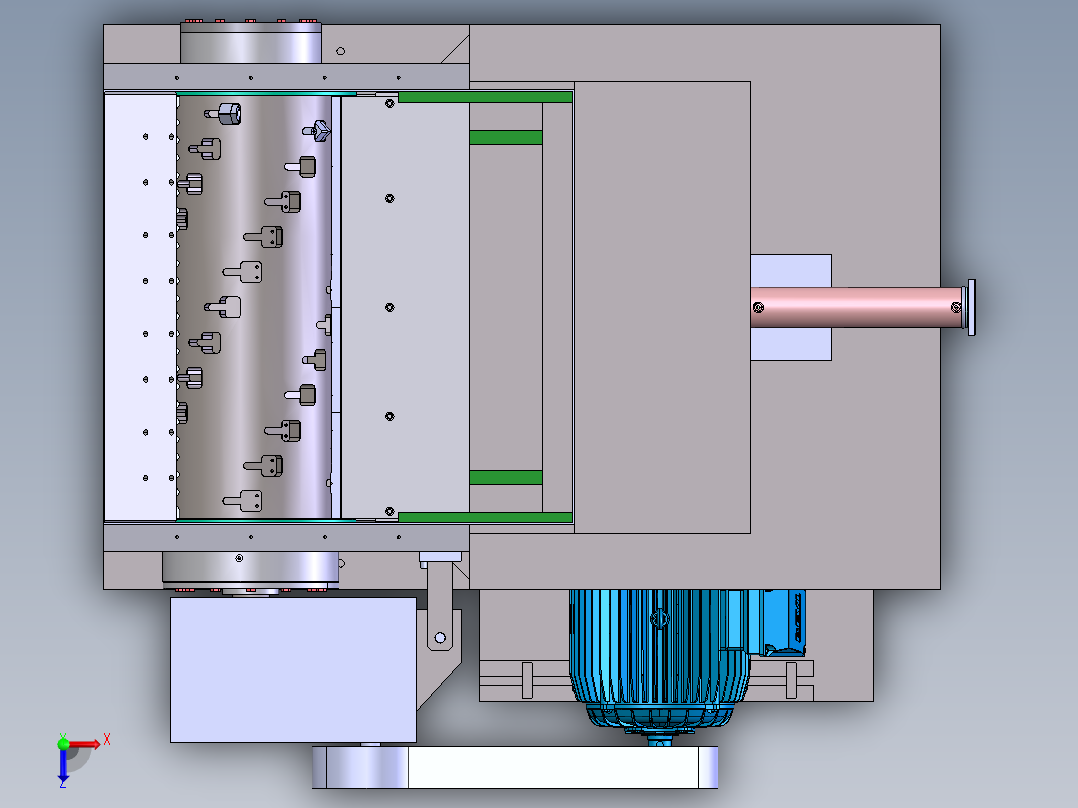The width and height of the screenshot is (1078, 808).
Task: Select the top long green guide bar
Action: coord(485,97)
